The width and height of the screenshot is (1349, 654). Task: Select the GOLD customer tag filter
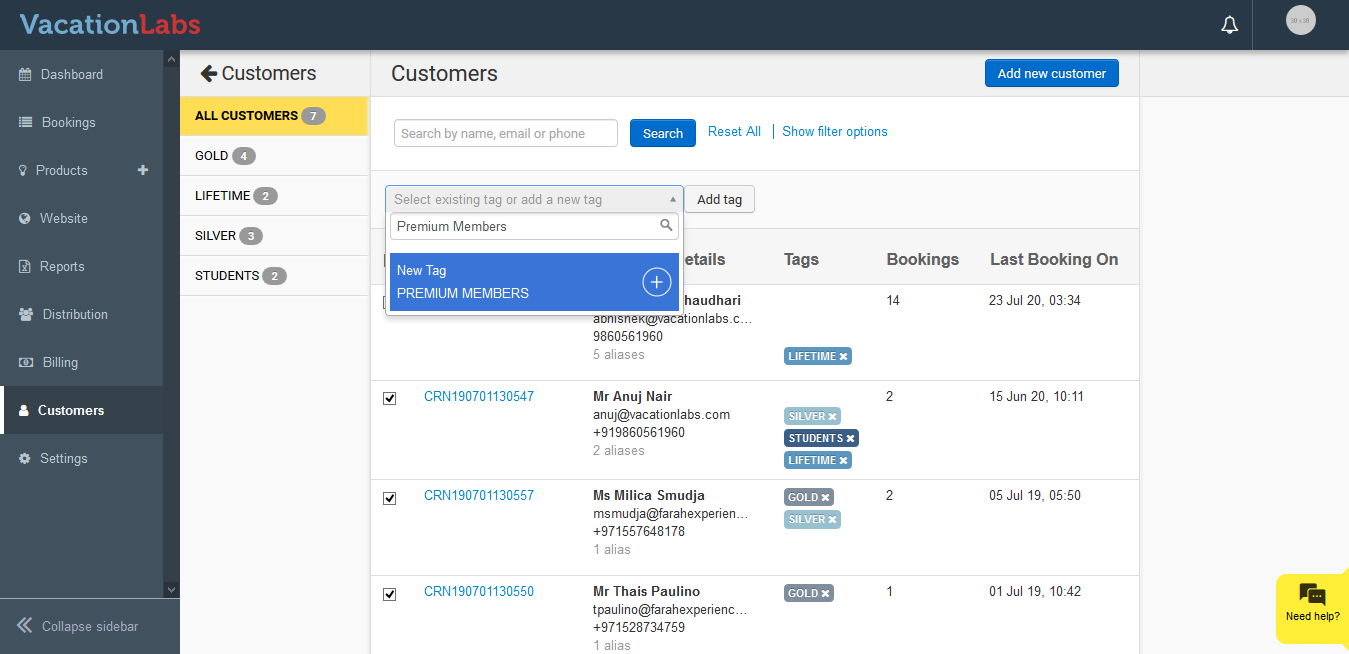click(211, 156)
